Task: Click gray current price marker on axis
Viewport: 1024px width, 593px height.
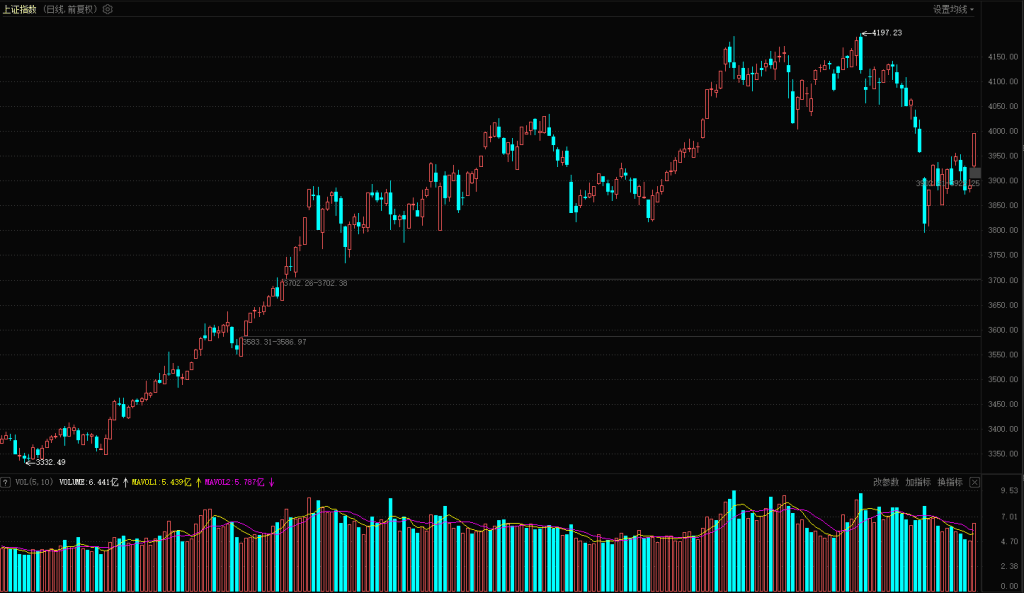Action: tap(975, 173)
